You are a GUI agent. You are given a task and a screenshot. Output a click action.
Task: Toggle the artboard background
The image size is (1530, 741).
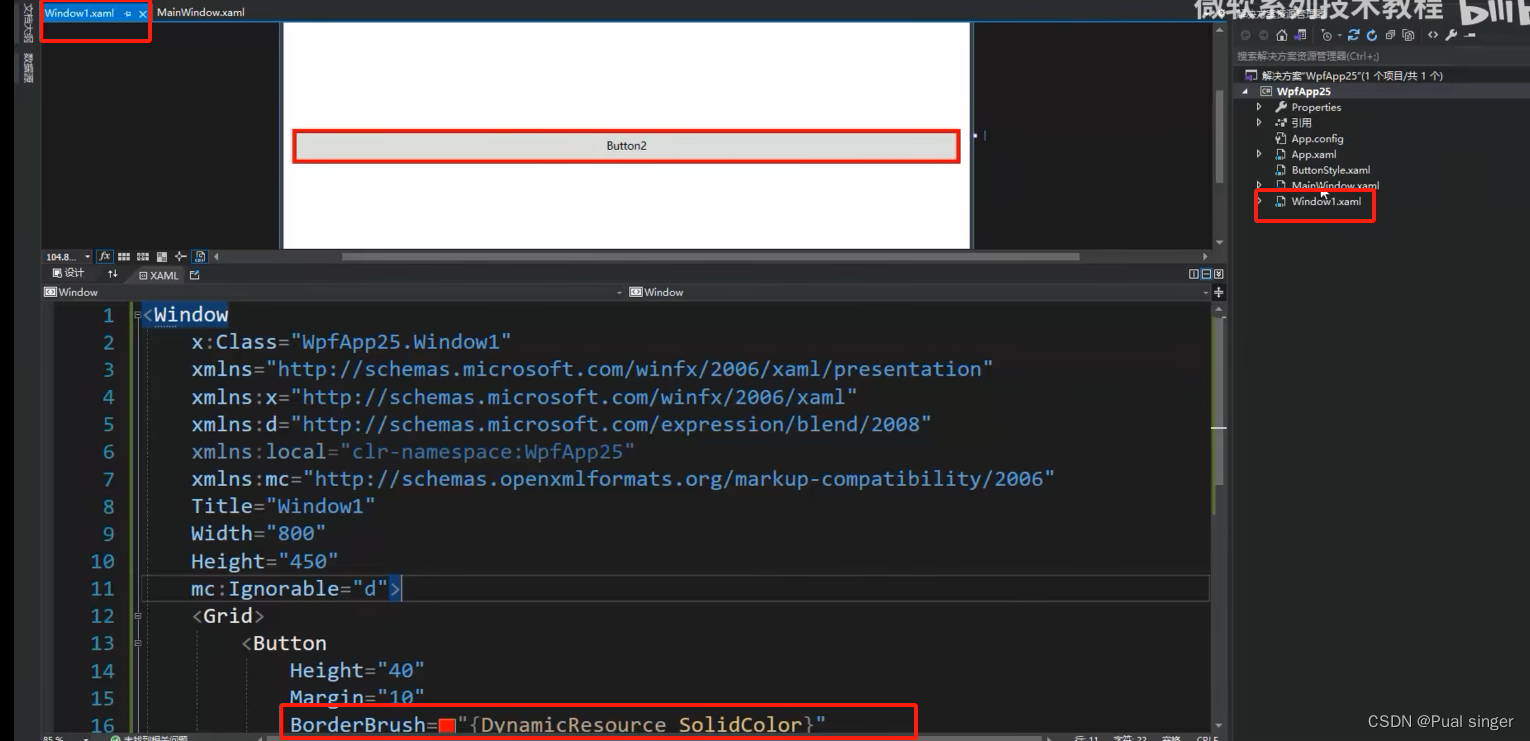click(162, 257)
